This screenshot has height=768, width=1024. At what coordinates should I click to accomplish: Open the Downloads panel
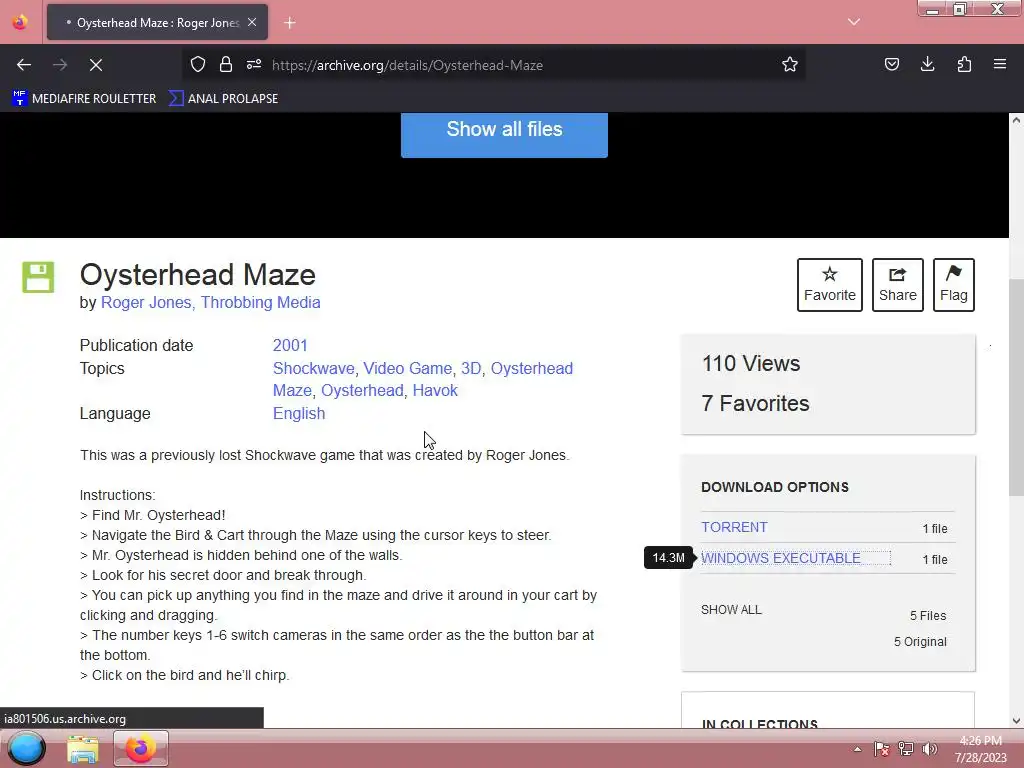tap(927, 65)
